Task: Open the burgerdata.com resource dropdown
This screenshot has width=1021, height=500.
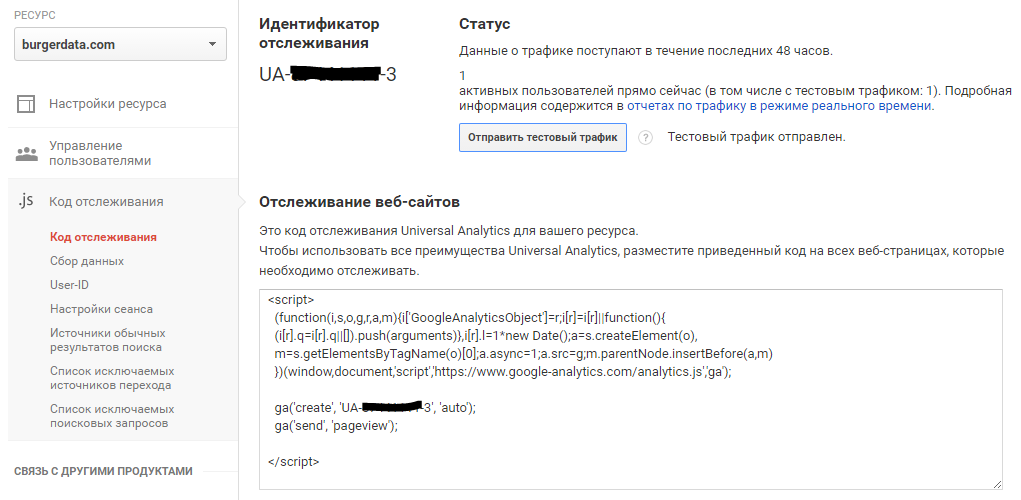Action: pyautogui.click(x=120, y=45)
